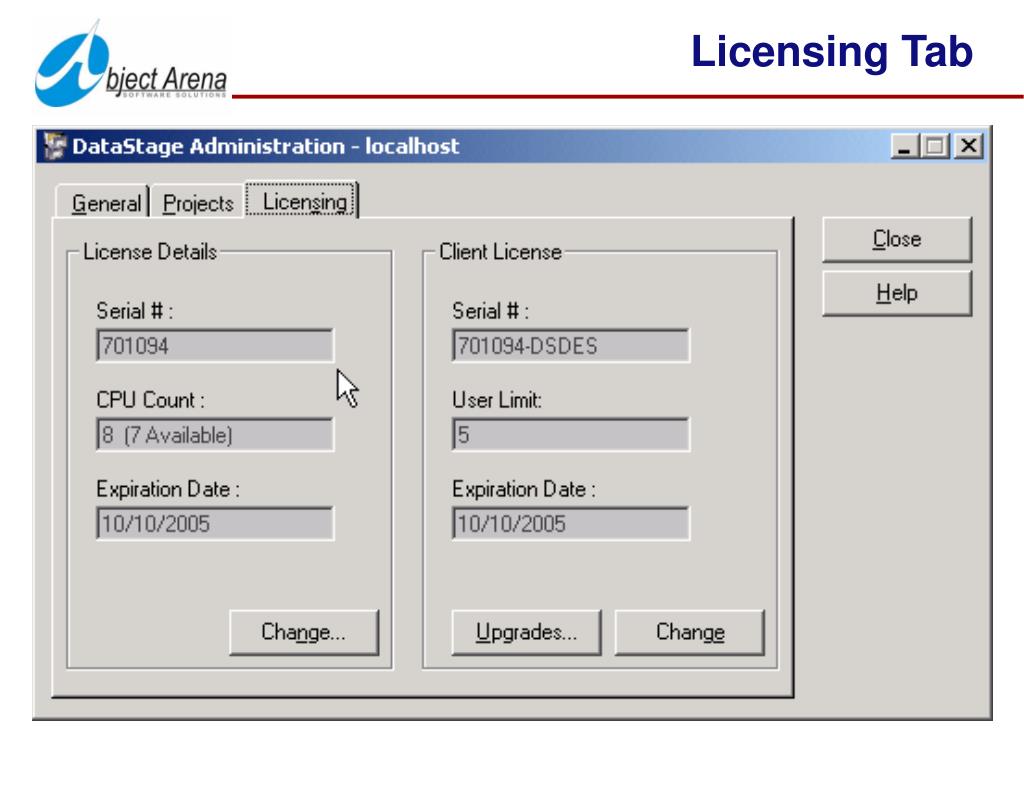Click the 'Client License' group title

500,251
